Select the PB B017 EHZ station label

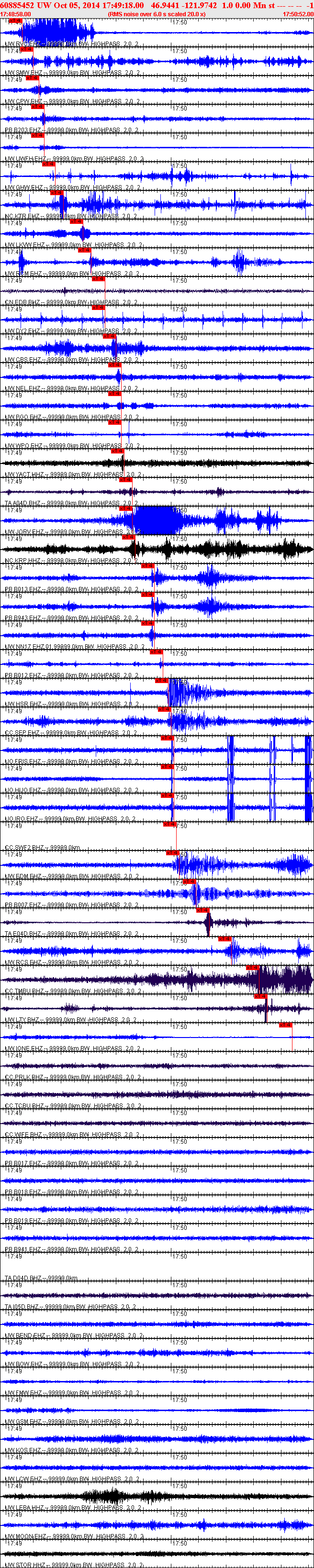72,1163
